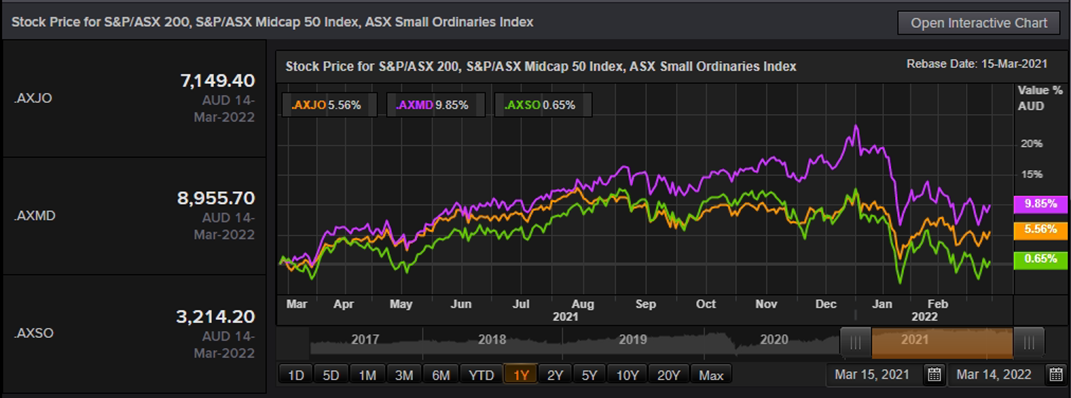Toggle the .AXMD 9.85% legend entry
This screenshot has height=398, width=1071.
(436, 105)
